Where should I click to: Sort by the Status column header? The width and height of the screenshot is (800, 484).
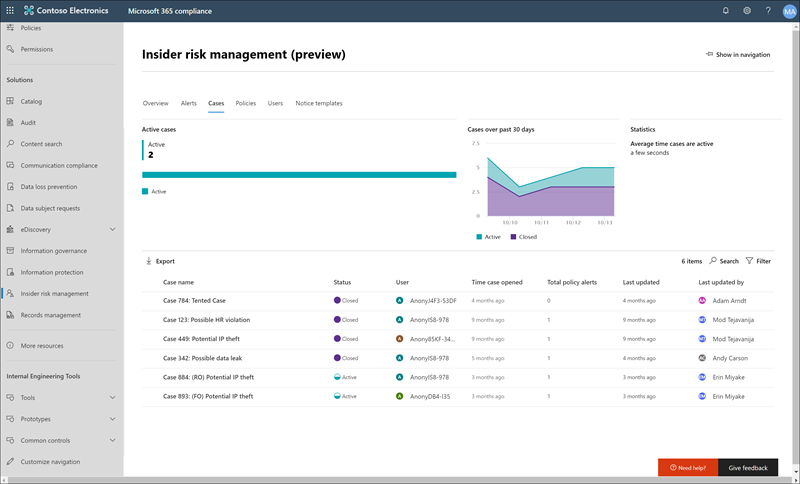[342, 282]
